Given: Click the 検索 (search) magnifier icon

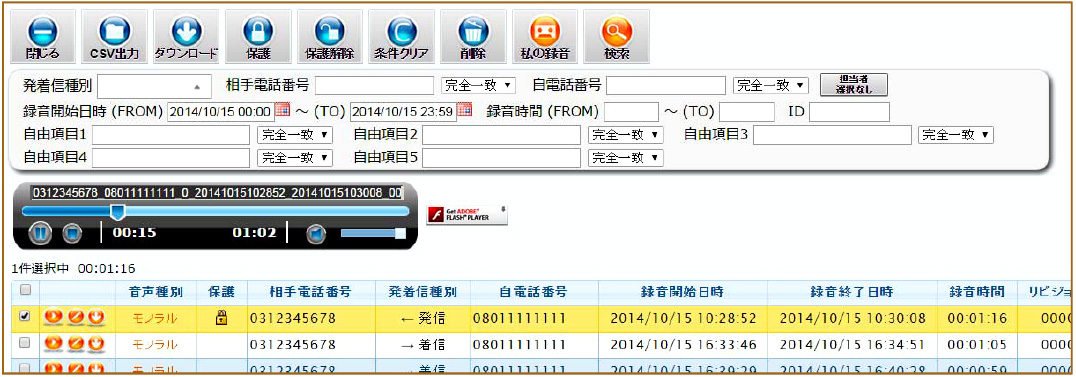Looking at the screenshot, I should [616, 37].
